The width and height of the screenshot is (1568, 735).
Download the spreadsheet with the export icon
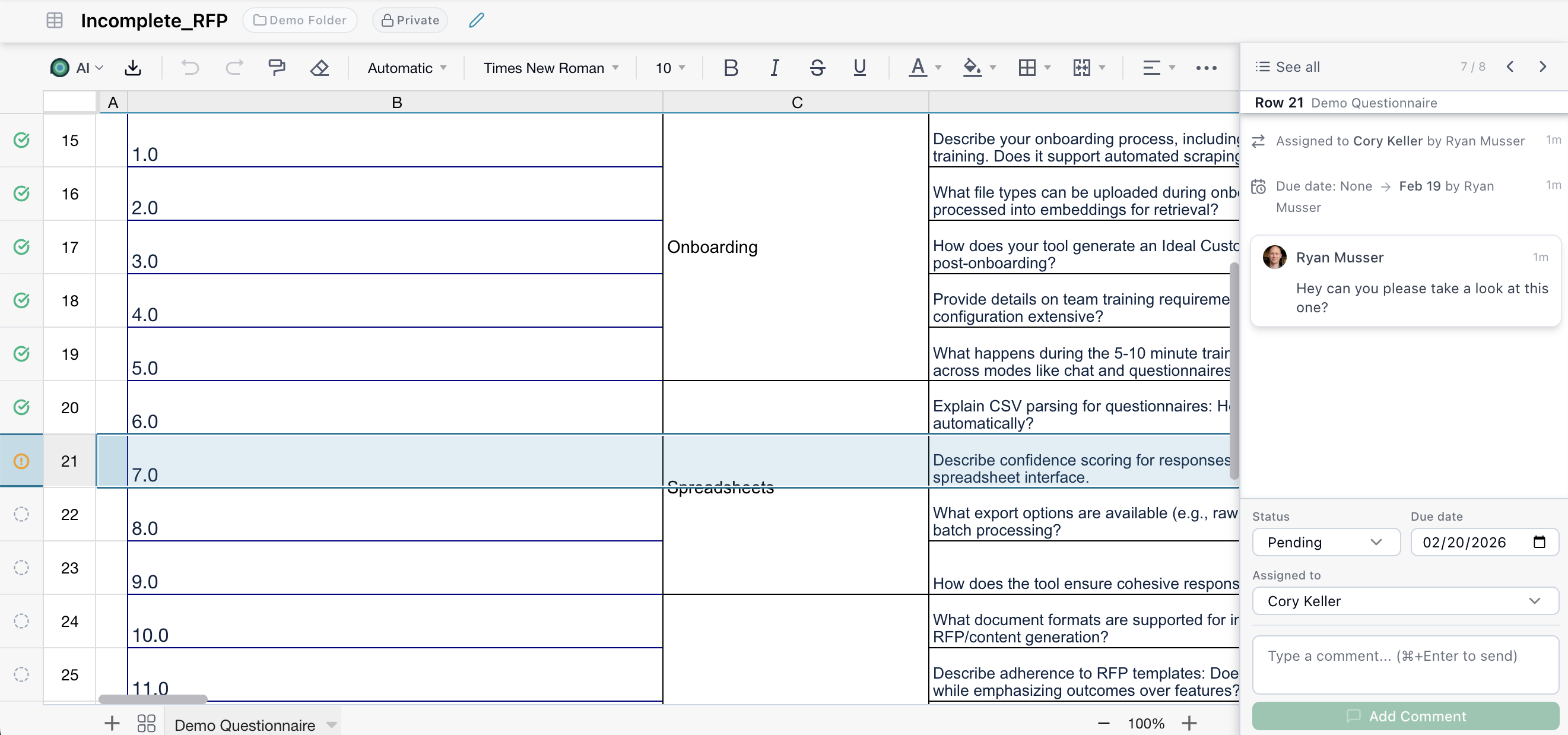tap(134, 68)
